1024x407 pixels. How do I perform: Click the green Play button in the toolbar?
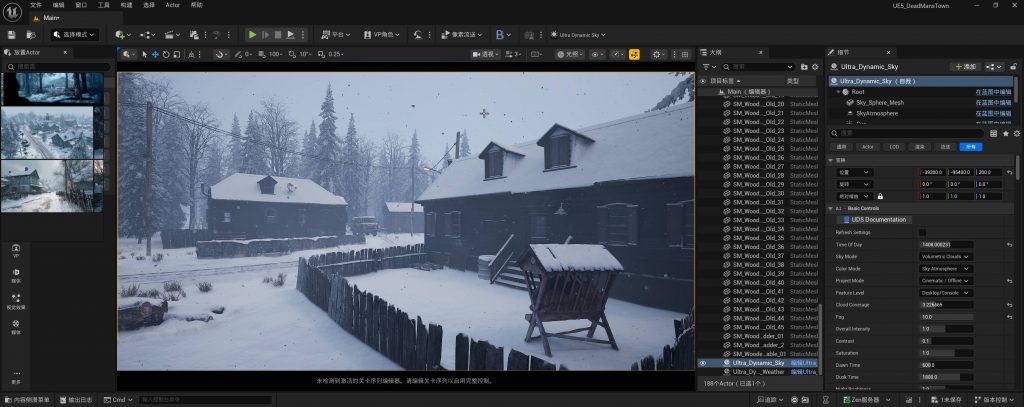(x=253, y=34)
